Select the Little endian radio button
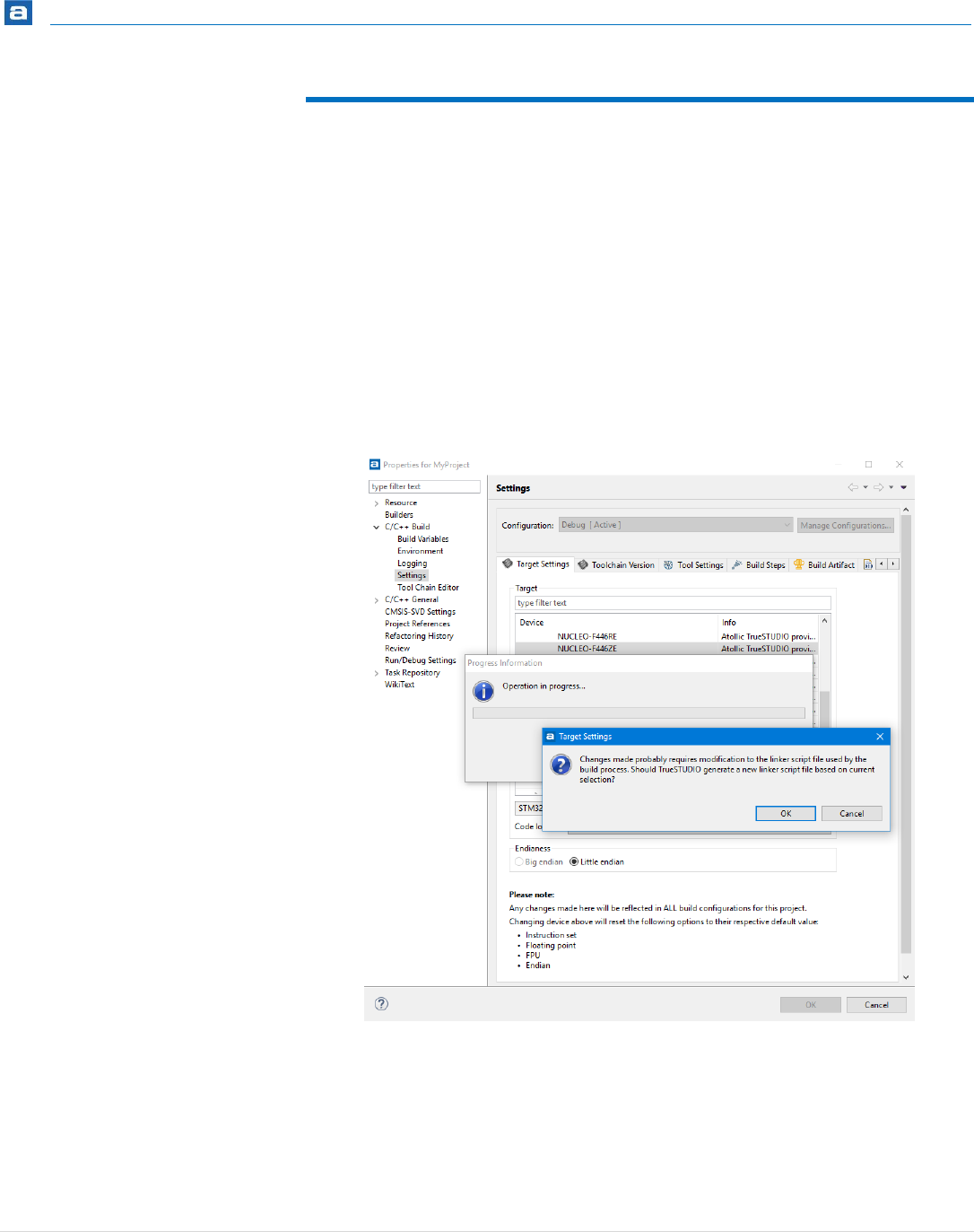 [574, 861]
